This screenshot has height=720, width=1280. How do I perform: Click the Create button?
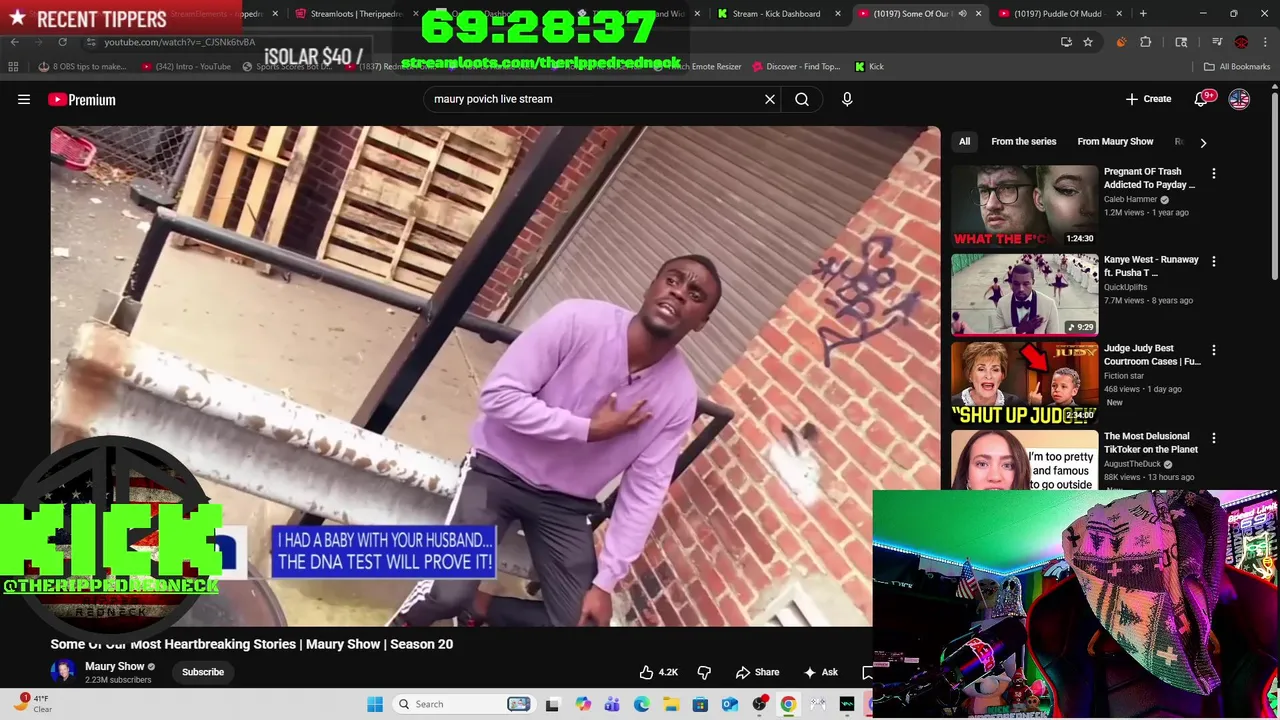click(1148, 99)
